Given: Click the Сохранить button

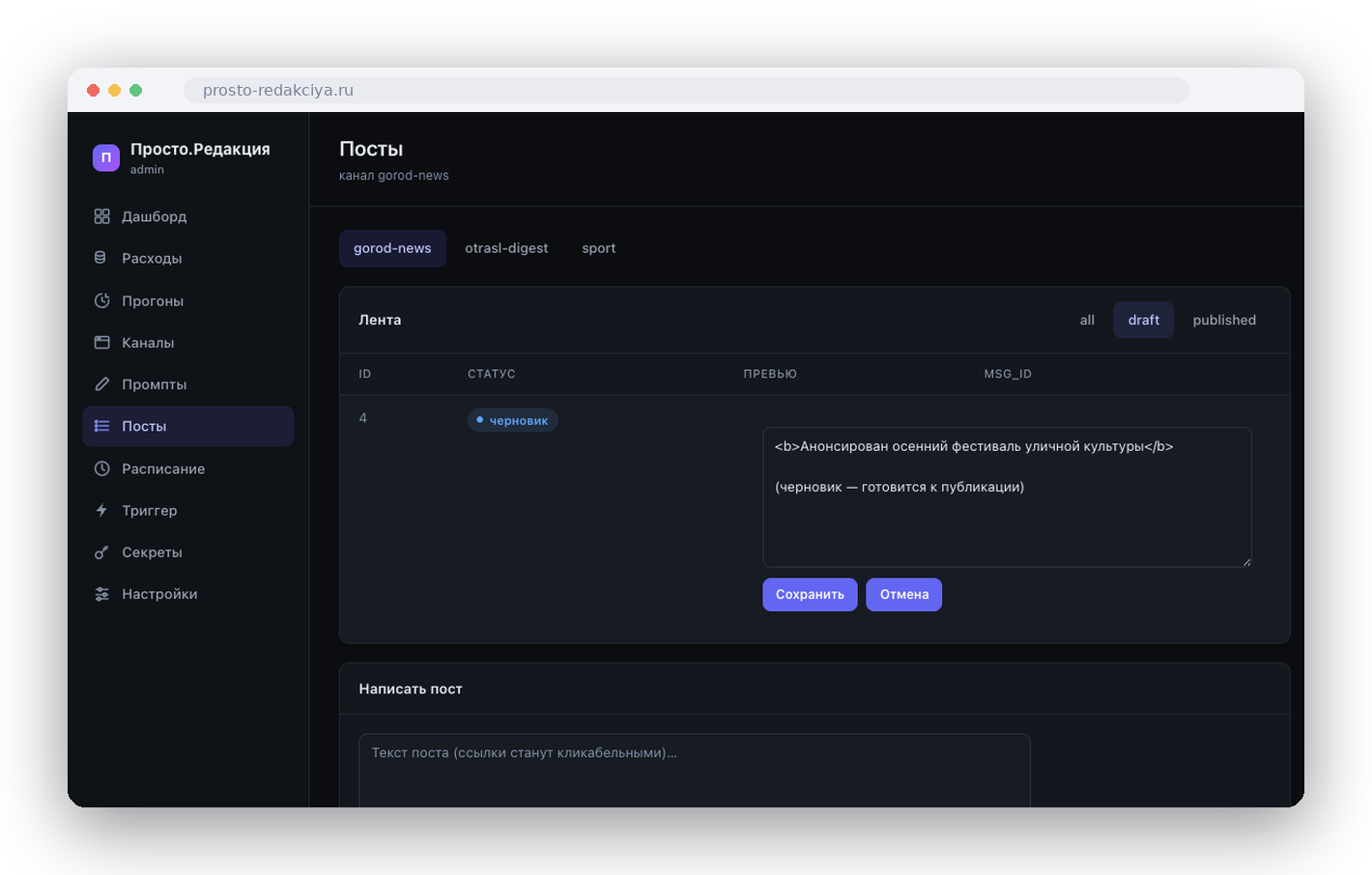Looking at the screenshot, I should coord(810,594).
